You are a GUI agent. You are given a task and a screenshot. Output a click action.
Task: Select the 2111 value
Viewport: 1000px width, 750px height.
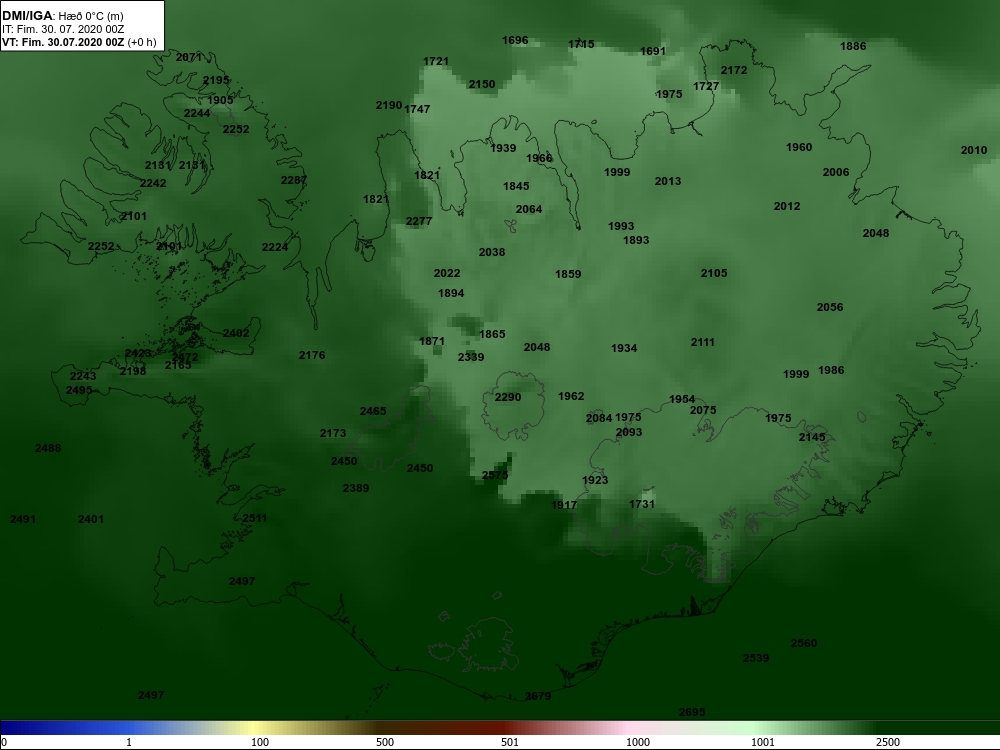703,342
